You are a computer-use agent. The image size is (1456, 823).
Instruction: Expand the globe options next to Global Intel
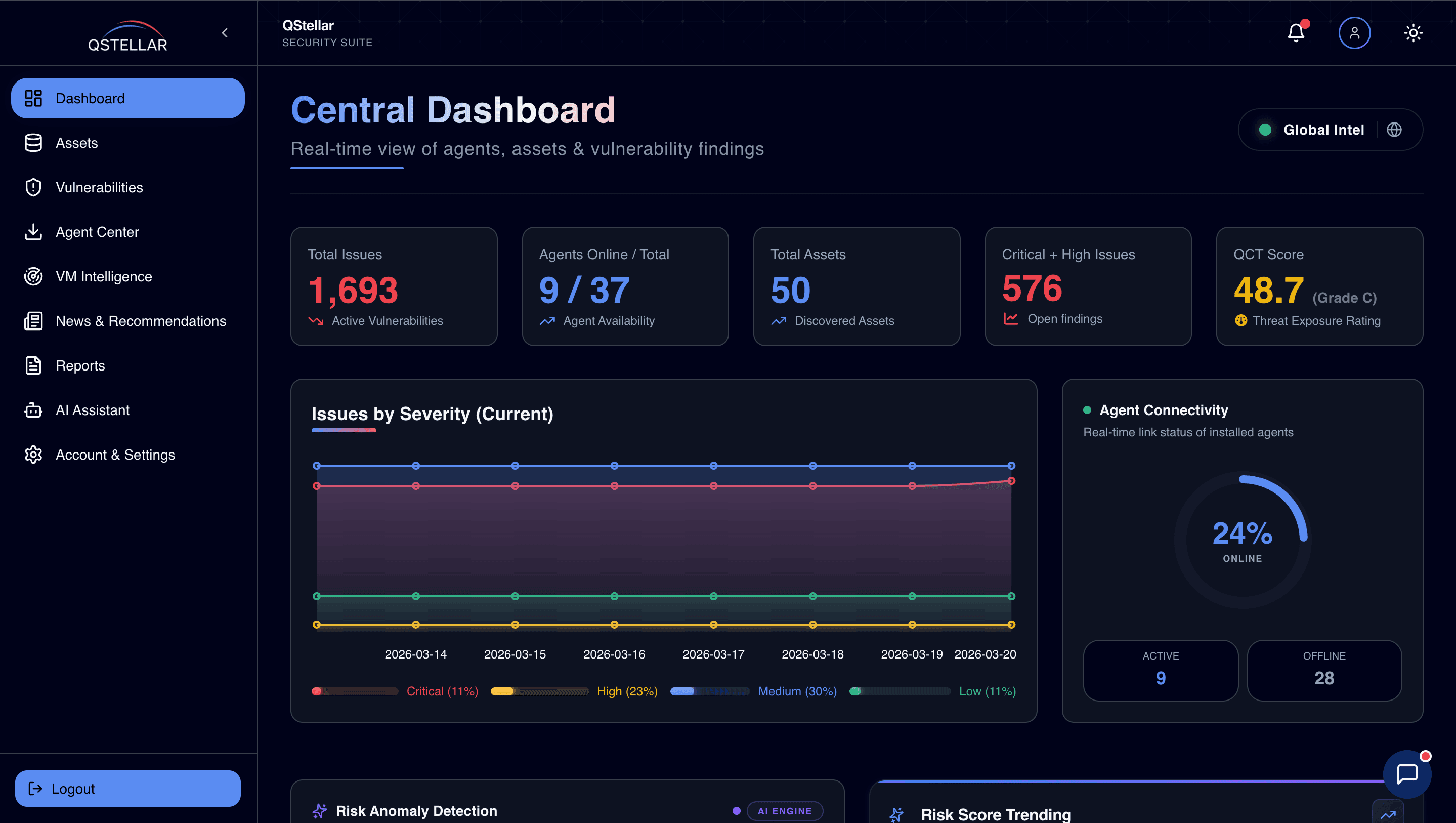click(x=1394, y=130)
